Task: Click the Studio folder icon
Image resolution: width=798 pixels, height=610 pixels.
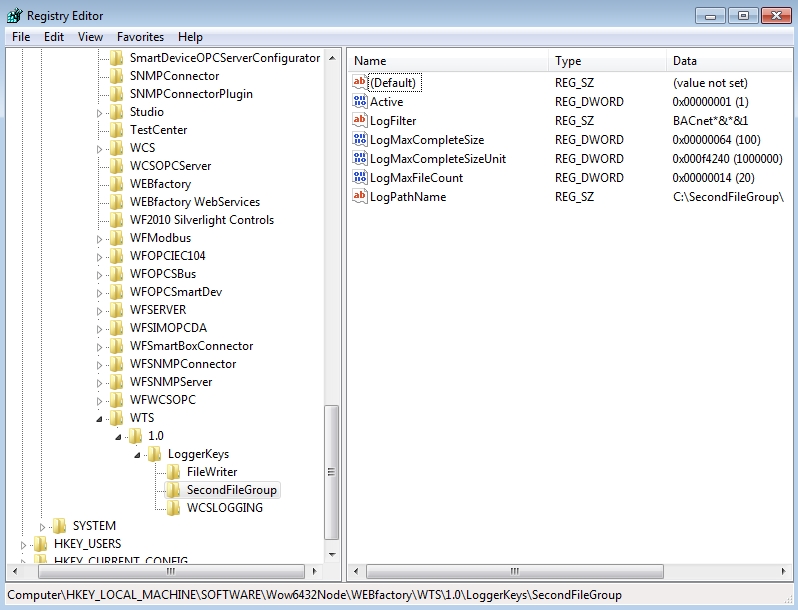Action: [117, 112]
